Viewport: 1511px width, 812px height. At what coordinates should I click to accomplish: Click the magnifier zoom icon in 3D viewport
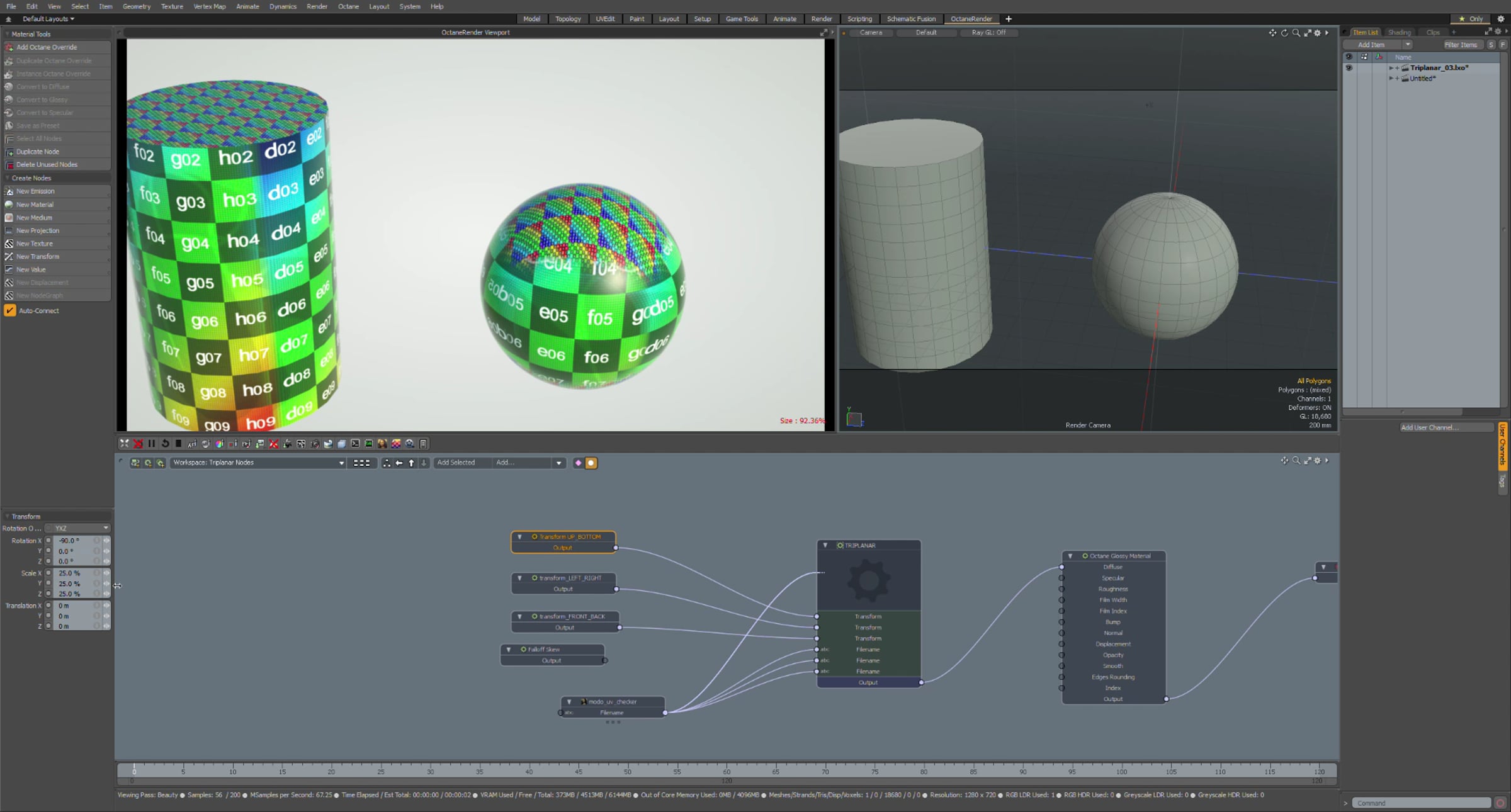click(1296, 33)
